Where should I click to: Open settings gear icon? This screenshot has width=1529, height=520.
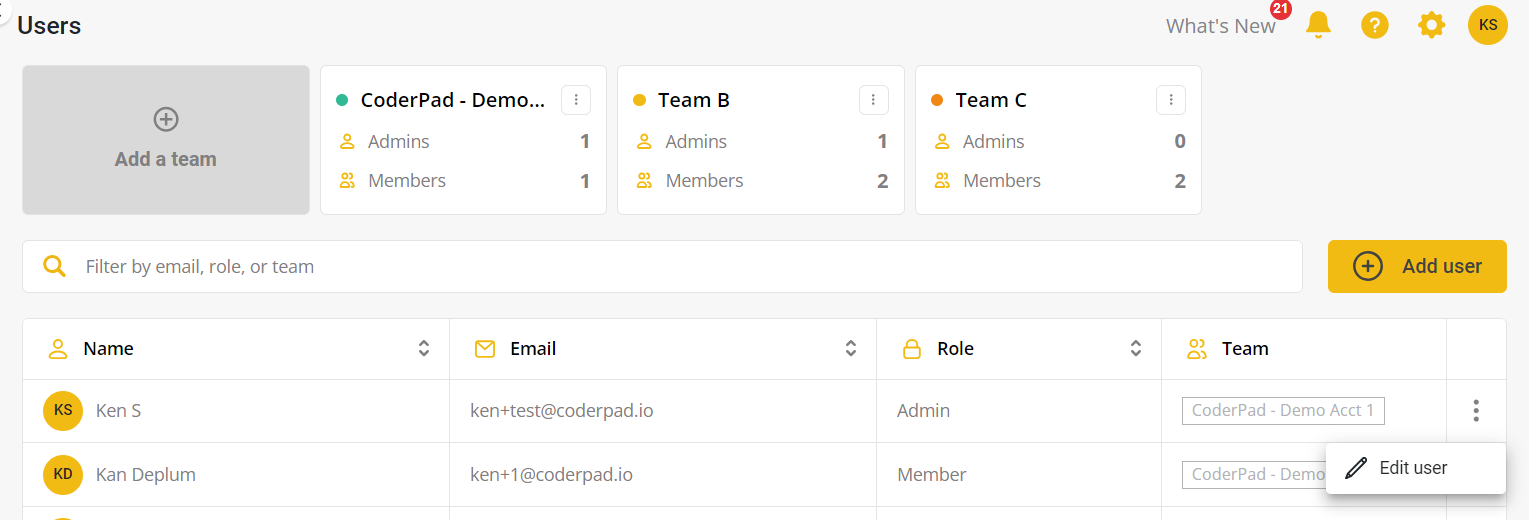click(1431, 25)
